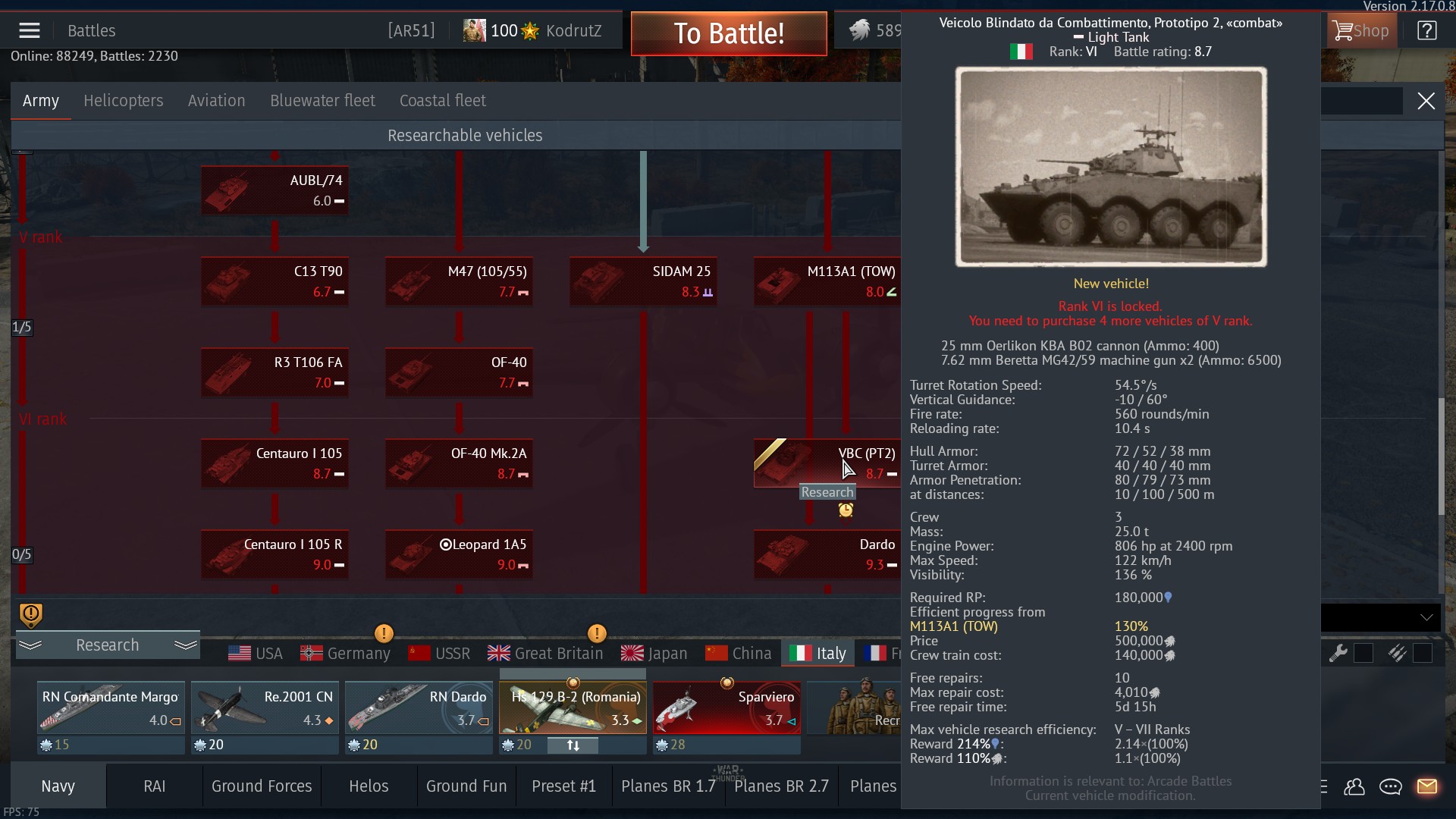Select the RN Comandante Margottini crew slot
Image resolution: width=1456 pixels, height=819 pixels.
click(111, 708)
